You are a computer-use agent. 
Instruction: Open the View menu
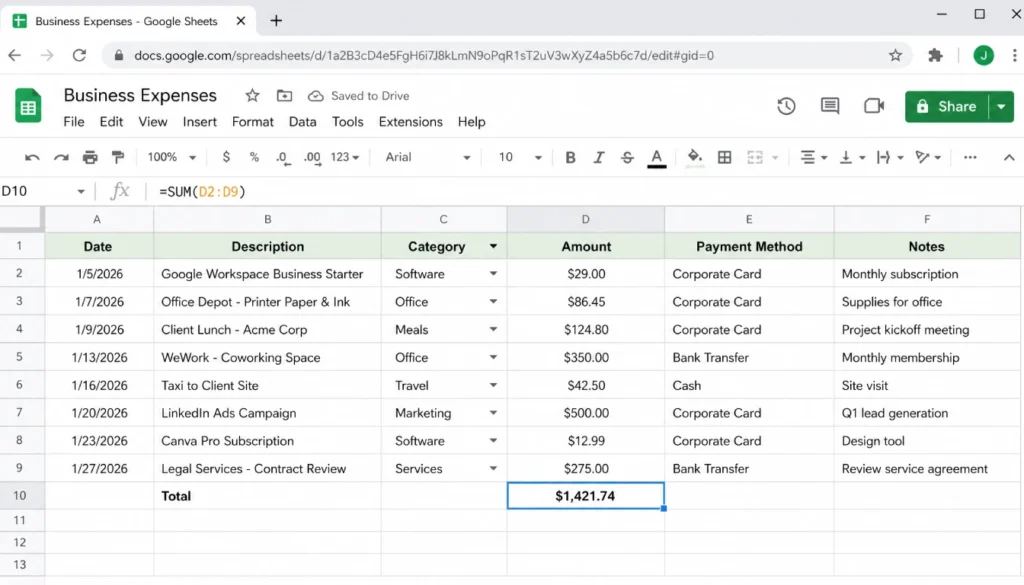click(x=153, y=122)
